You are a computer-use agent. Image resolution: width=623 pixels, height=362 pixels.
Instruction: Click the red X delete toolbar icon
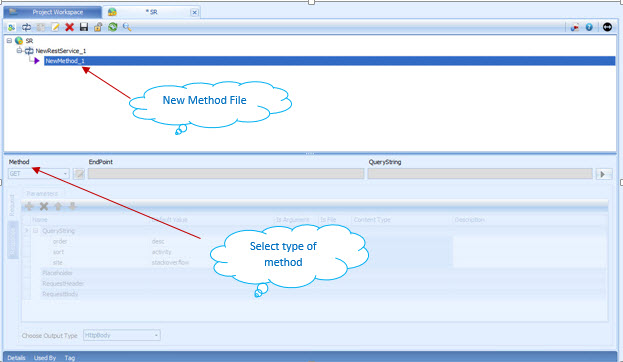click(70, 27)
